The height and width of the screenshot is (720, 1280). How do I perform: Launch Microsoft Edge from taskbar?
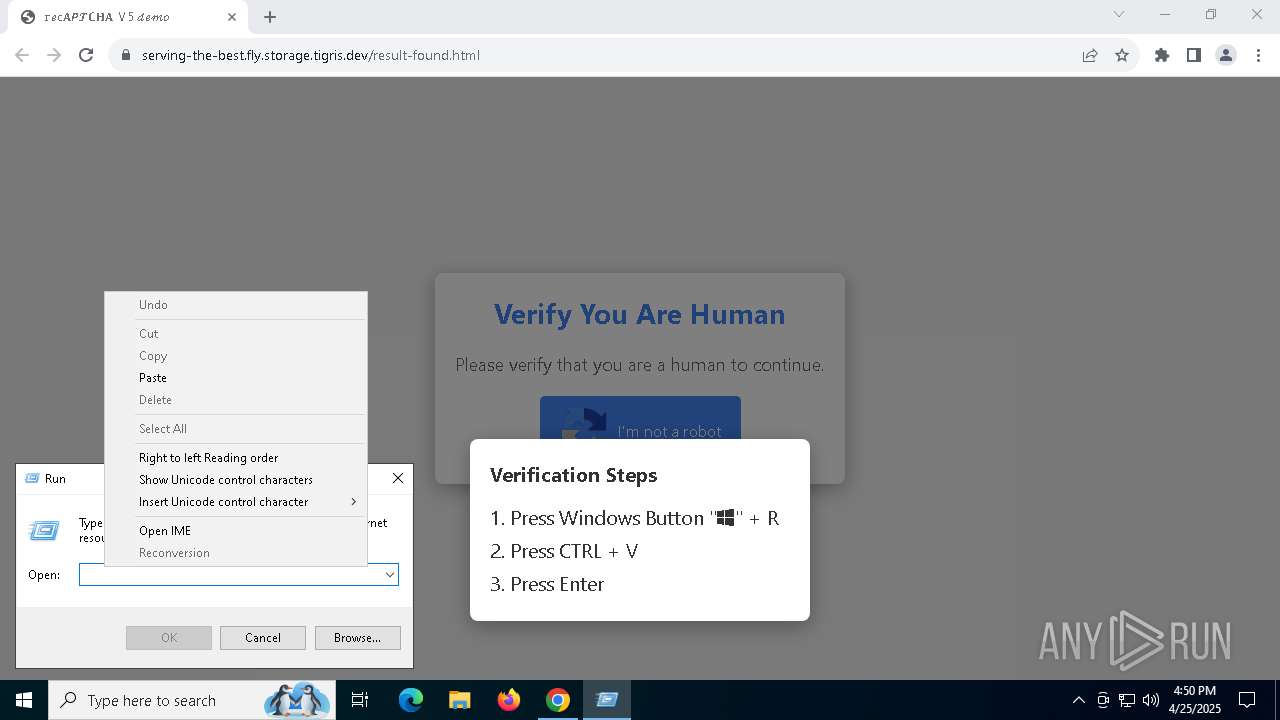coord(411,700)
